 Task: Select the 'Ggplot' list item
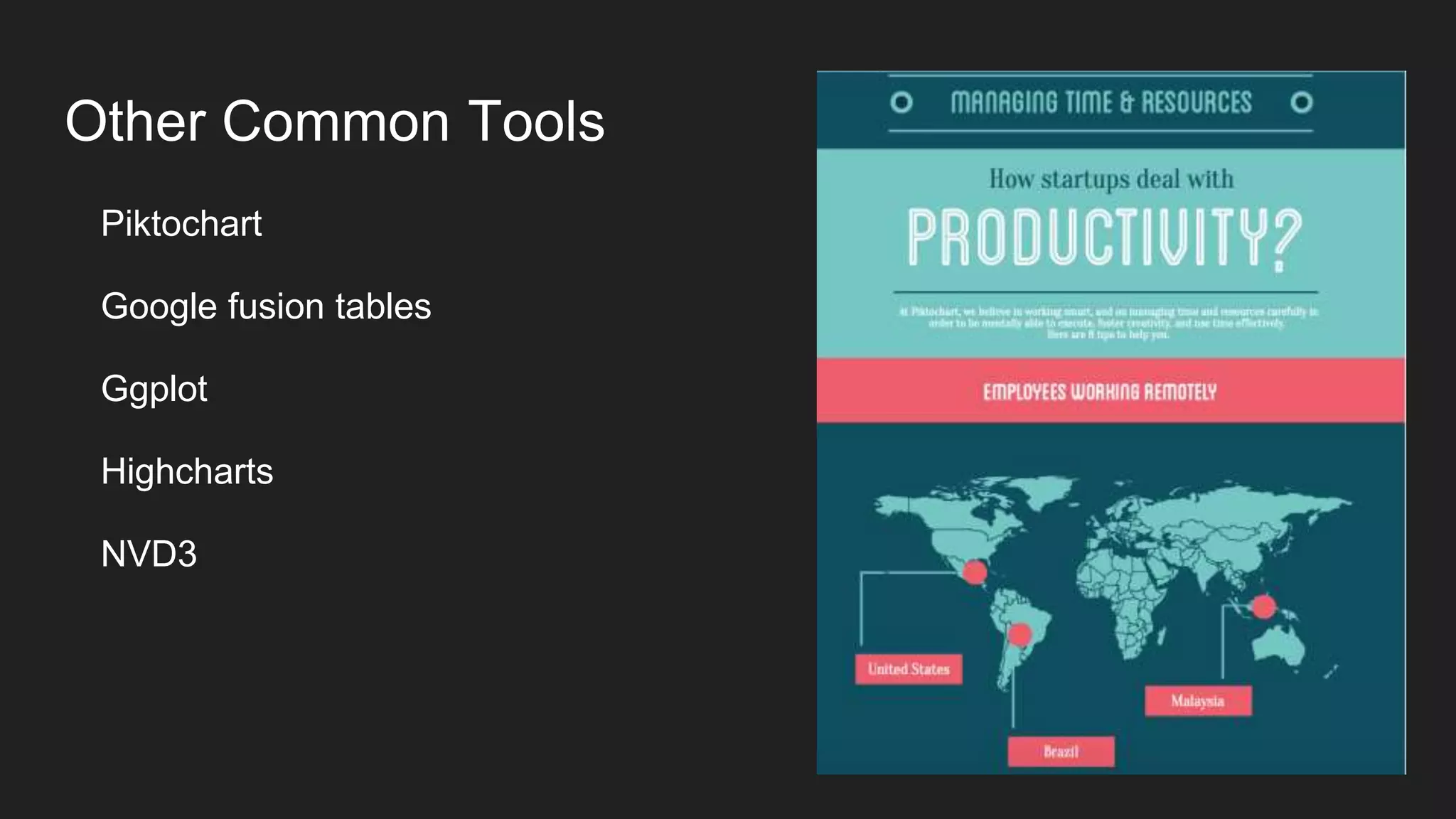[154, 390]
